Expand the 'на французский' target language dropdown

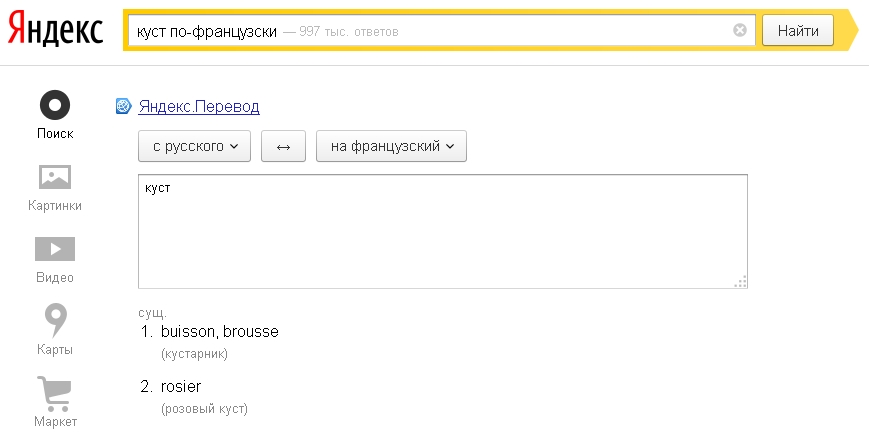coord(391,146)
